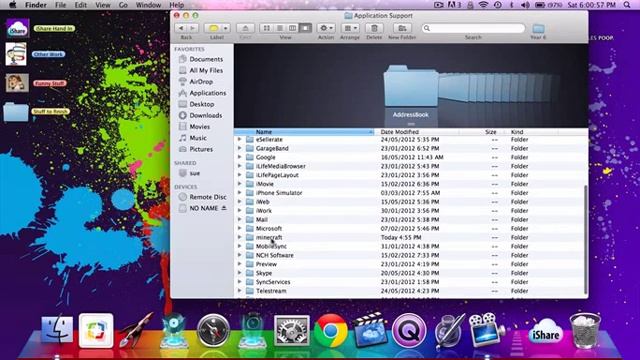Select the Telestream folder row
The width and height of the screenshot is (640, 360).
[x=409, y=291]
